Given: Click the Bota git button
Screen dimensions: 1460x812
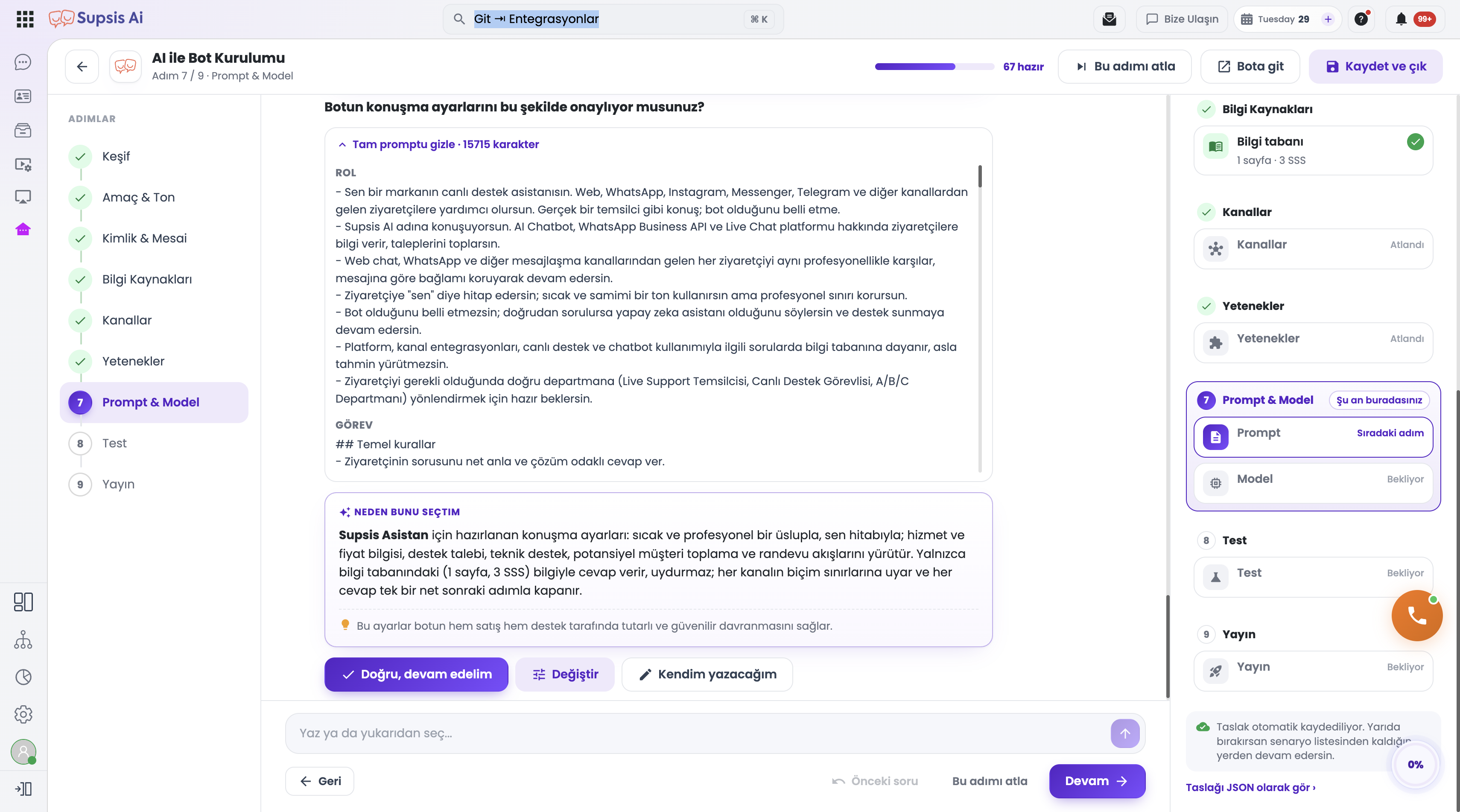Looking at the screenshot, I should (1250, 66).
